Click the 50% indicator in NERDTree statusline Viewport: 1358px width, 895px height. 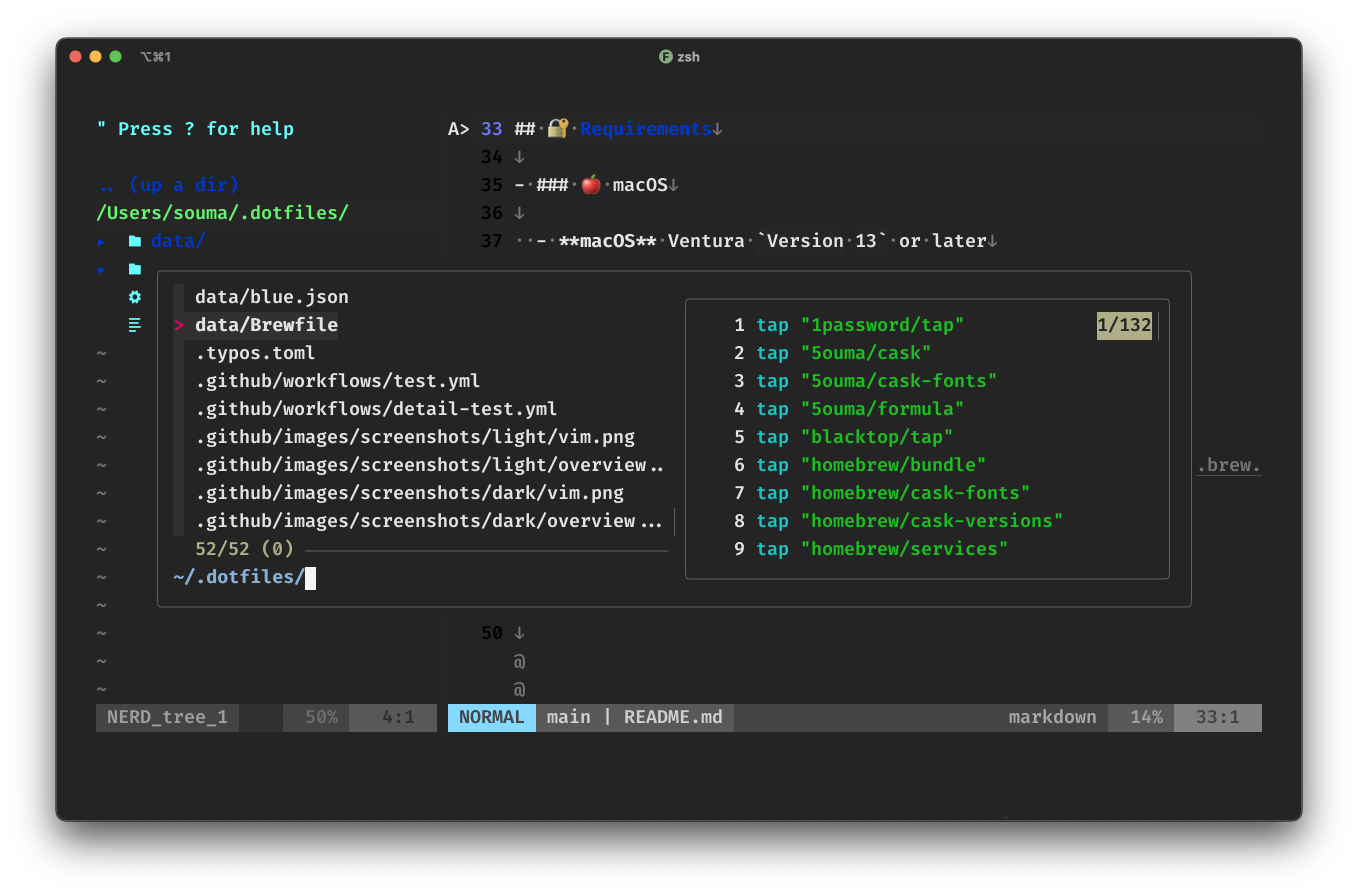tap(321, 717)
